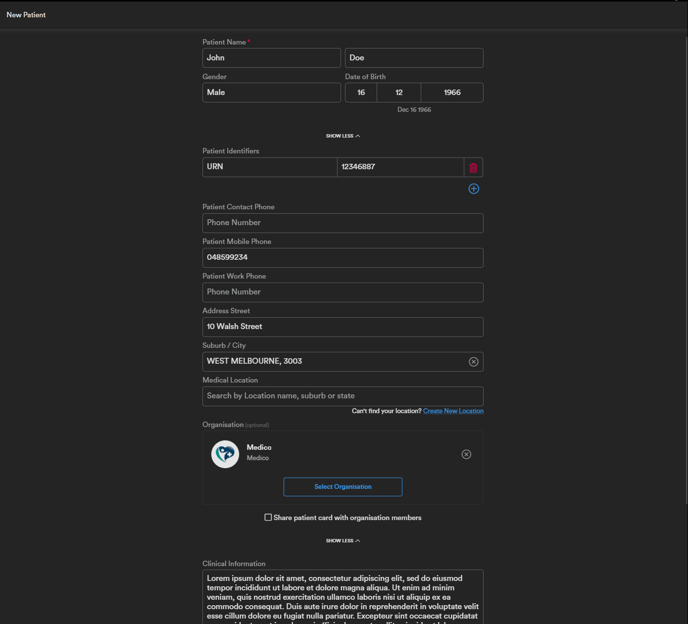The image size is (688, 624).
Task: Collapse lower section with Show Less above Clinical Information
Action: [343, 541]
